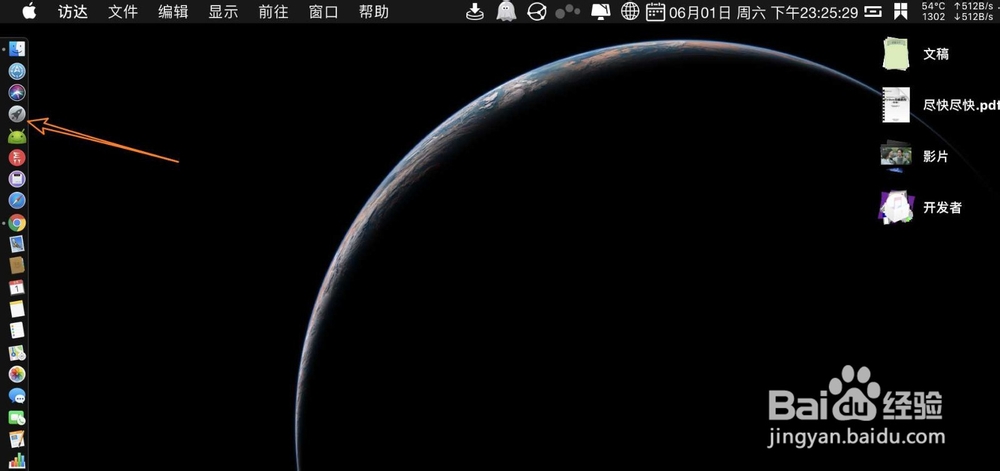Open Maps from the Dock
The image size is (1000, 471).
[x=17, y=352]
